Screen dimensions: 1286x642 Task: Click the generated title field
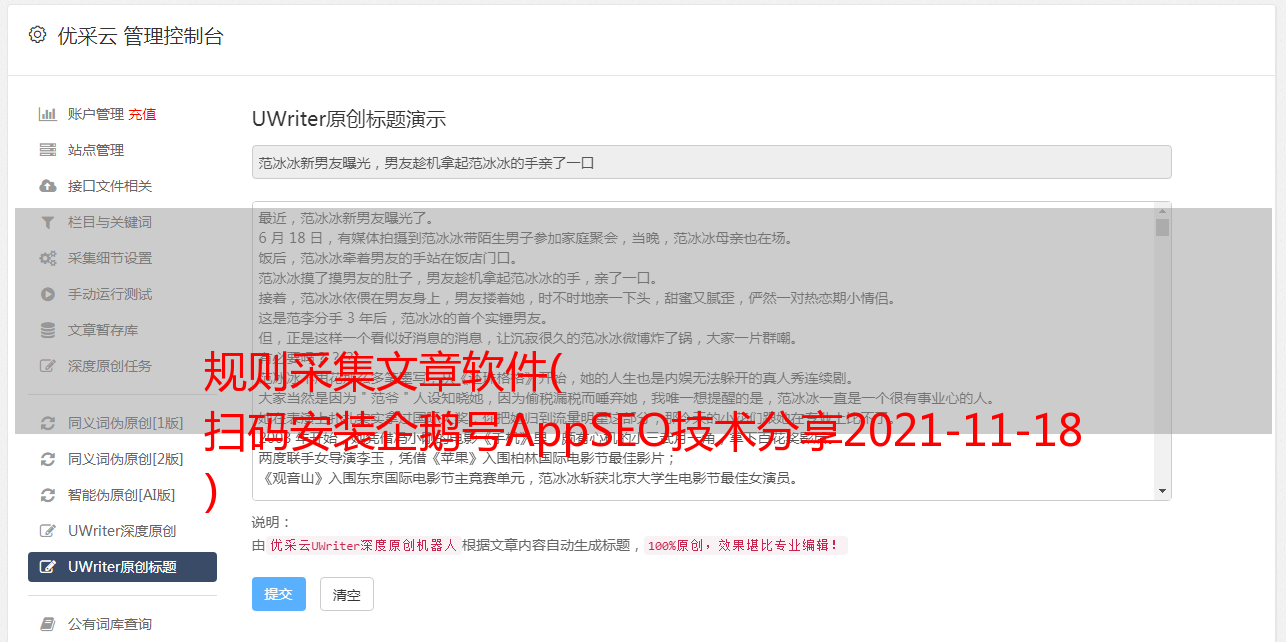tap(711, 162)
